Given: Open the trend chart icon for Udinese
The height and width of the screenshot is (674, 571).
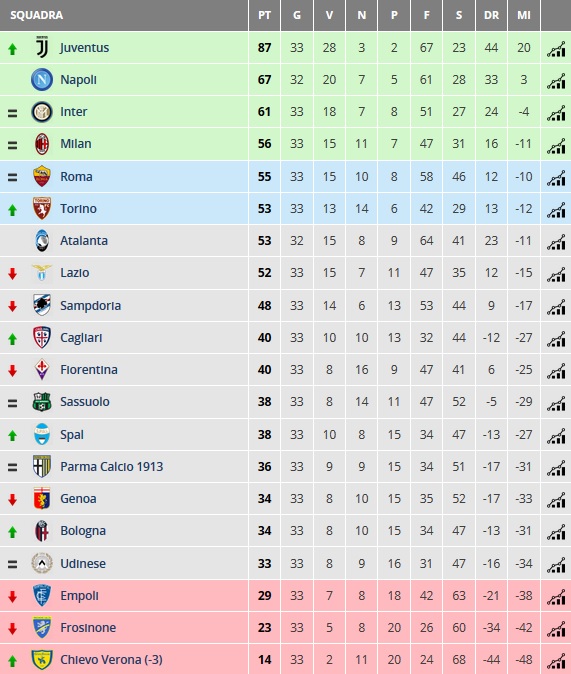Looking at the screenshot, I should pos(556,565).
